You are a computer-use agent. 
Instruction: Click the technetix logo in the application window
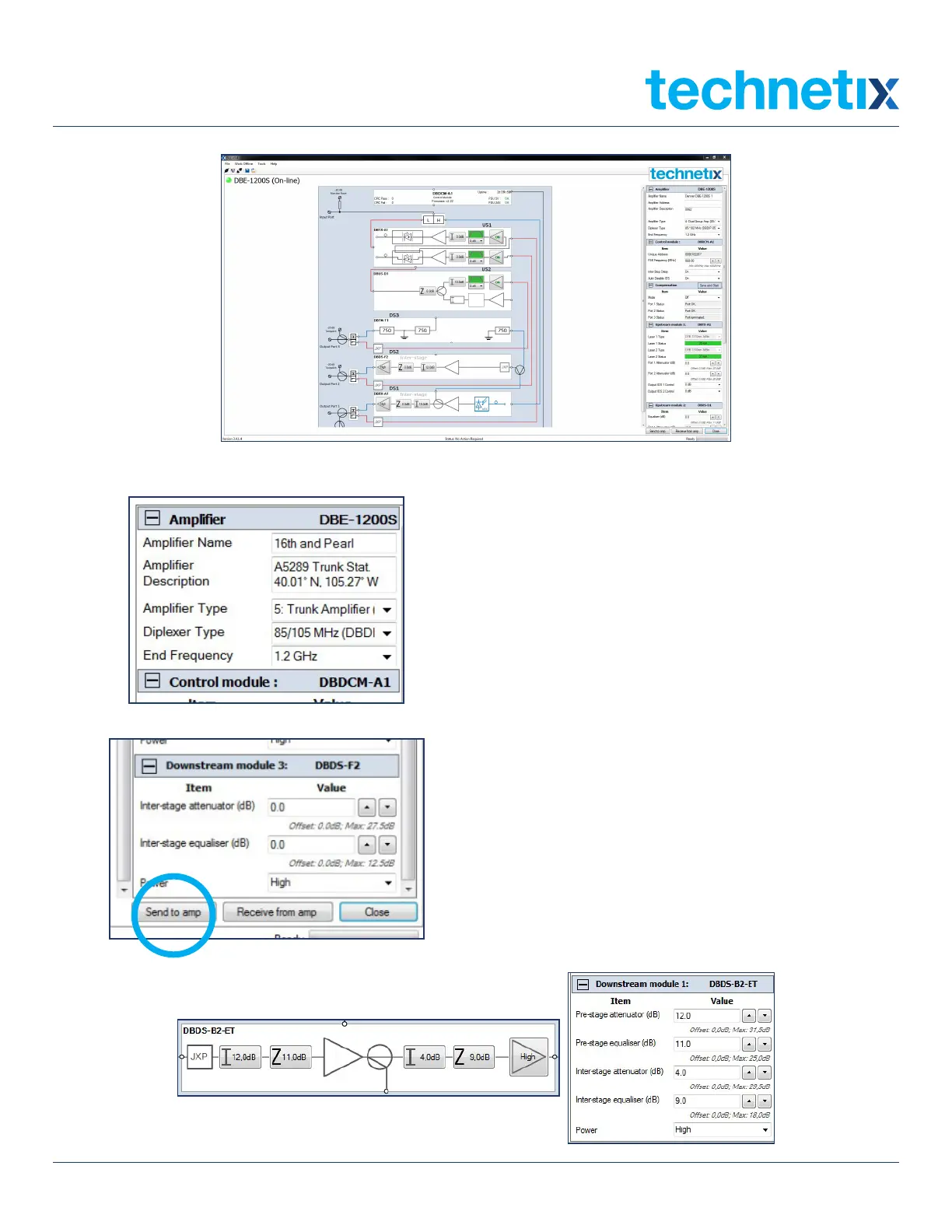(686, 173)
